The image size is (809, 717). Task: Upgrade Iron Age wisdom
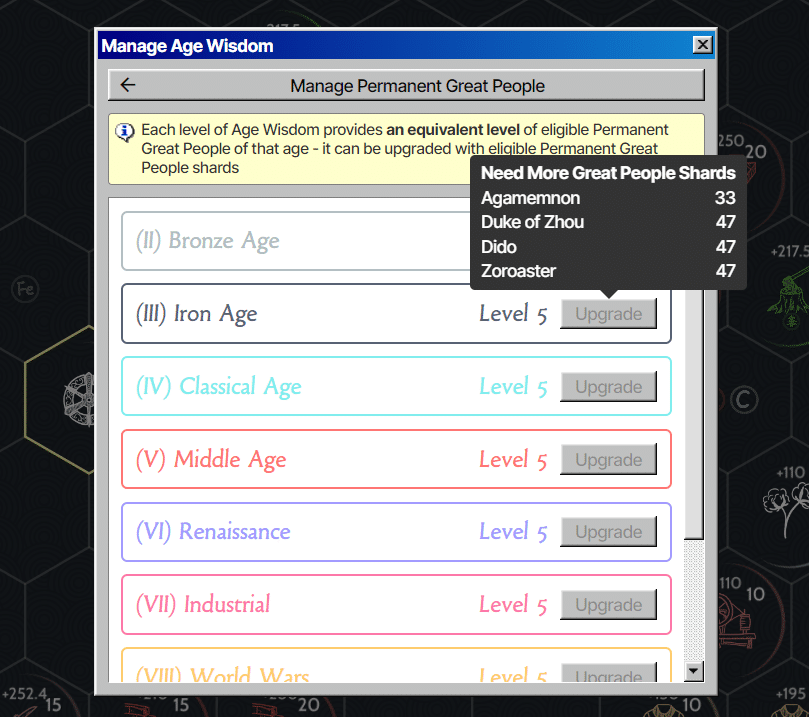pos(608,314)
